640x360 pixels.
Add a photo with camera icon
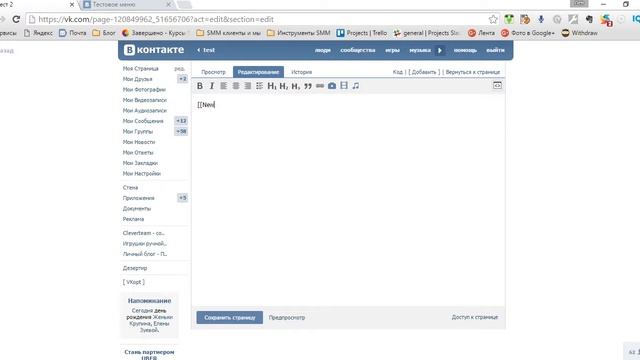click(x=332, y=86)
